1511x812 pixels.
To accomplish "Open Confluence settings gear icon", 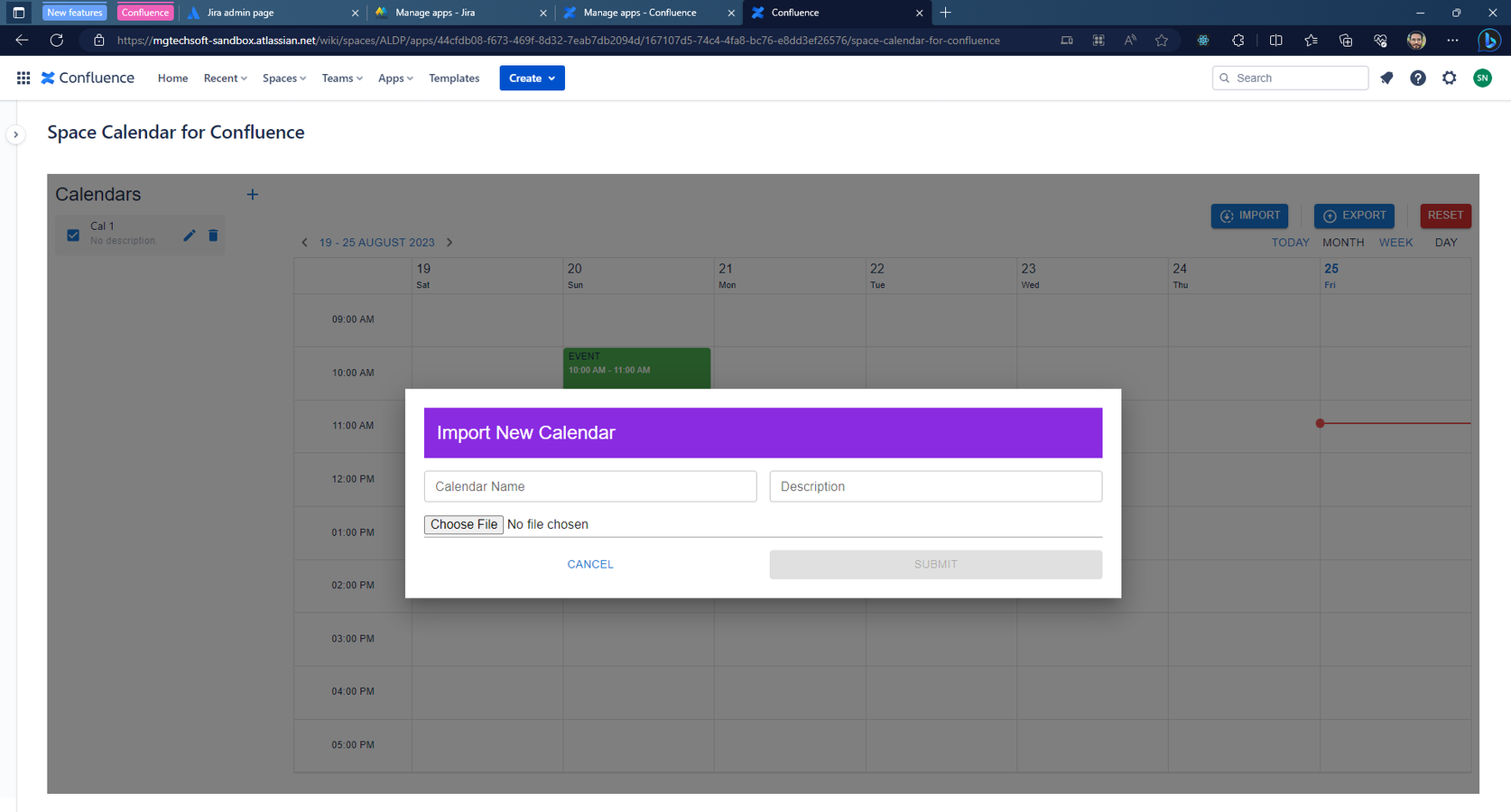I will (x=1450, y=78).
